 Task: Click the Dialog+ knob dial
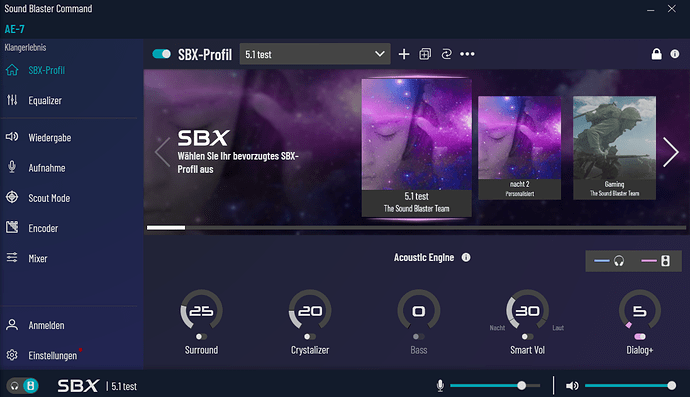(640, 310)
